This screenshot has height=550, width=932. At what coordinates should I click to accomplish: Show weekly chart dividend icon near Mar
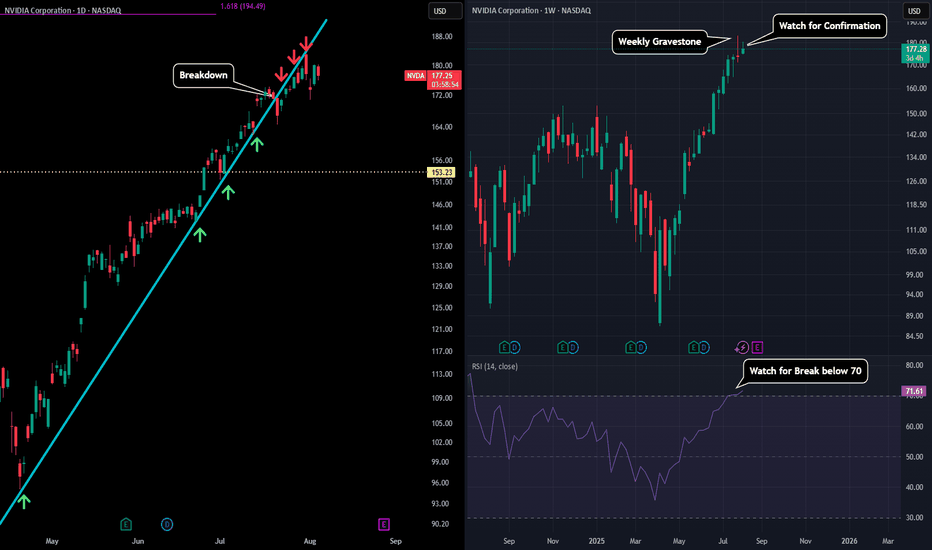641,347
